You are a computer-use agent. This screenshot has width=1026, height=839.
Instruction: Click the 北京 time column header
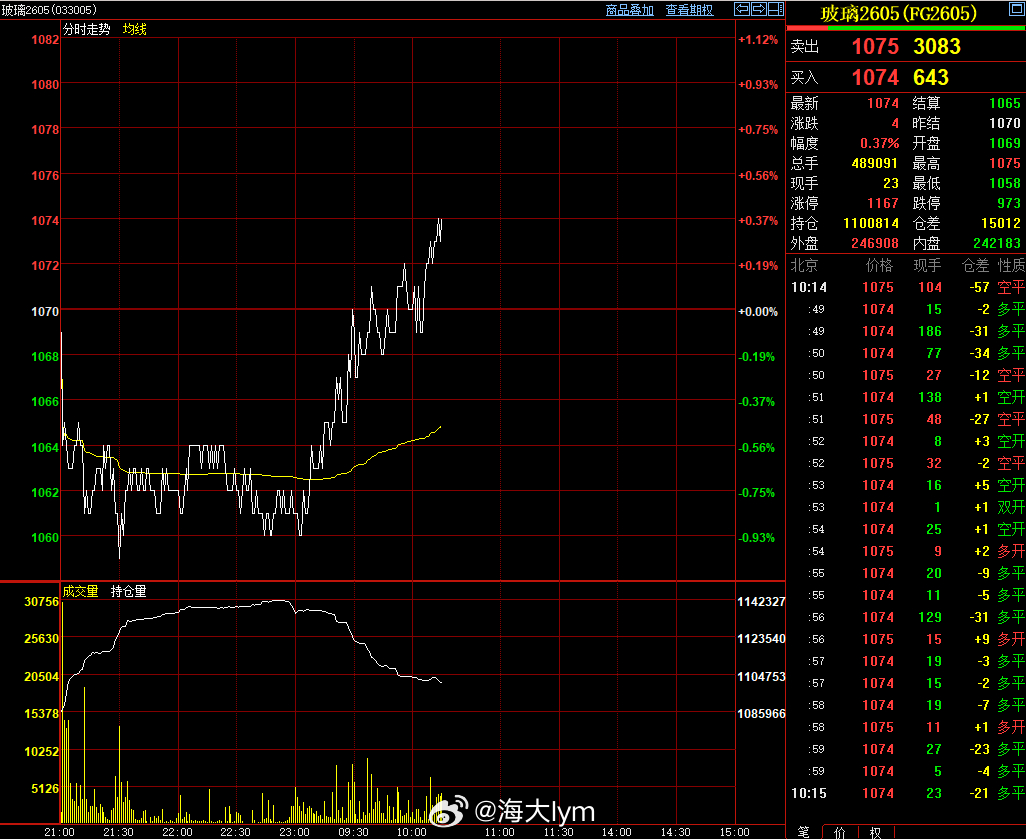(804, 266)
